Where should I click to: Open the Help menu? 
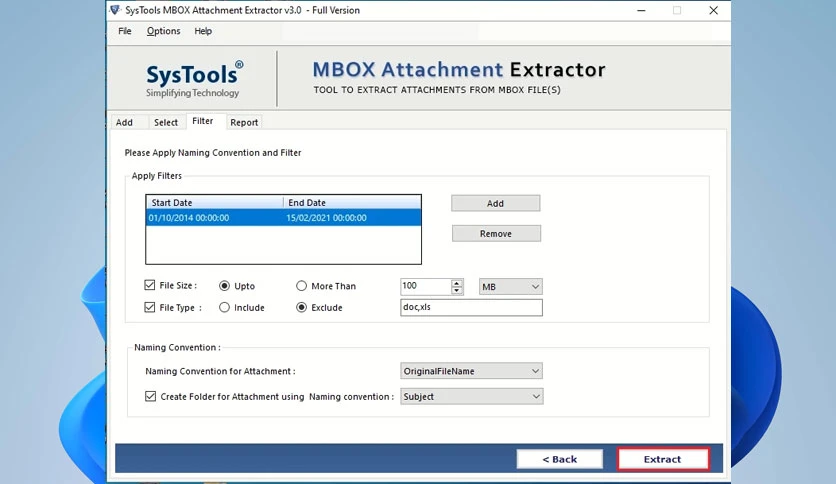[203, 31]
